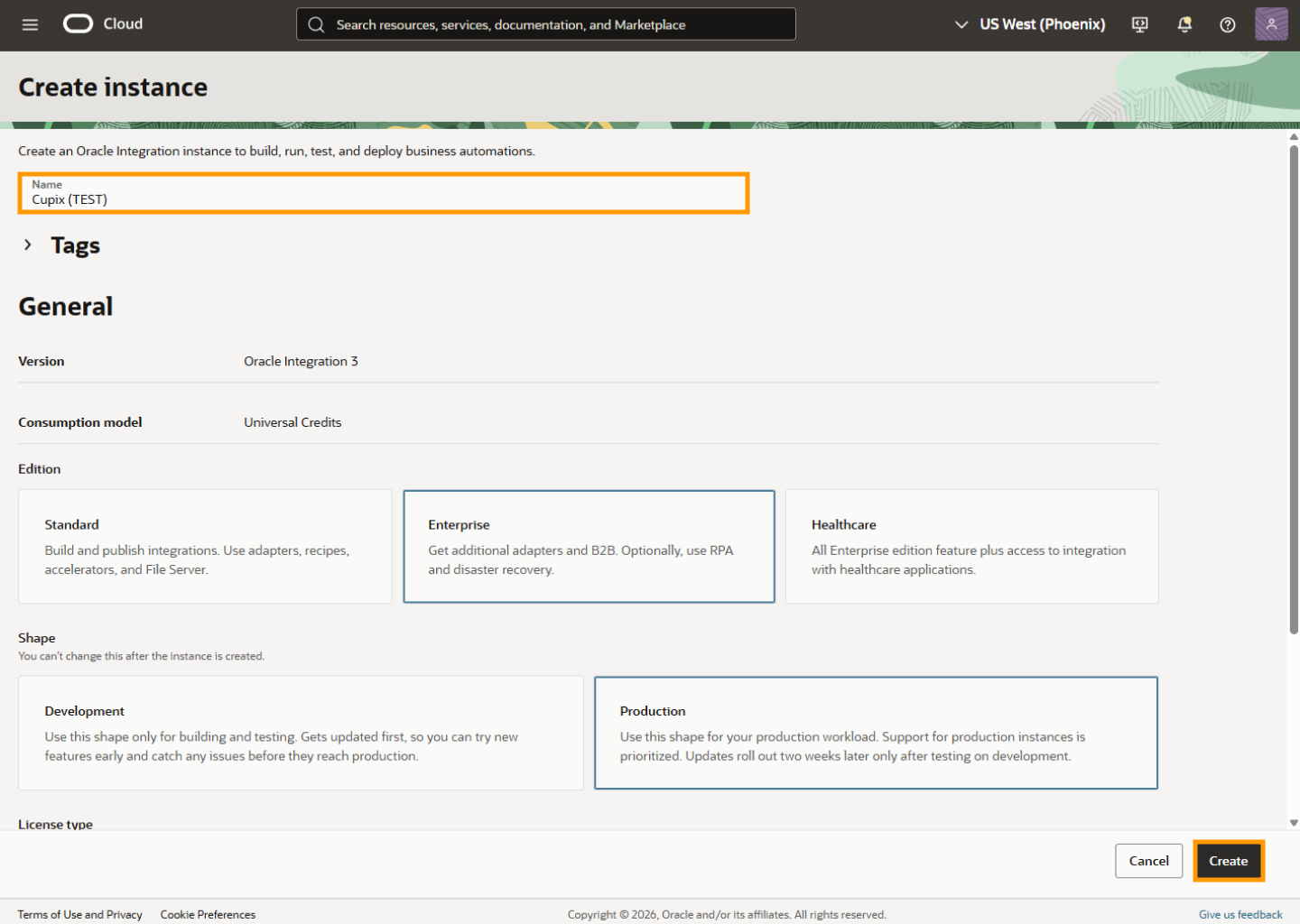Click the scrollbar up arrow
The width and height of the screenshot is (1300, 924).
[1294, 137]
